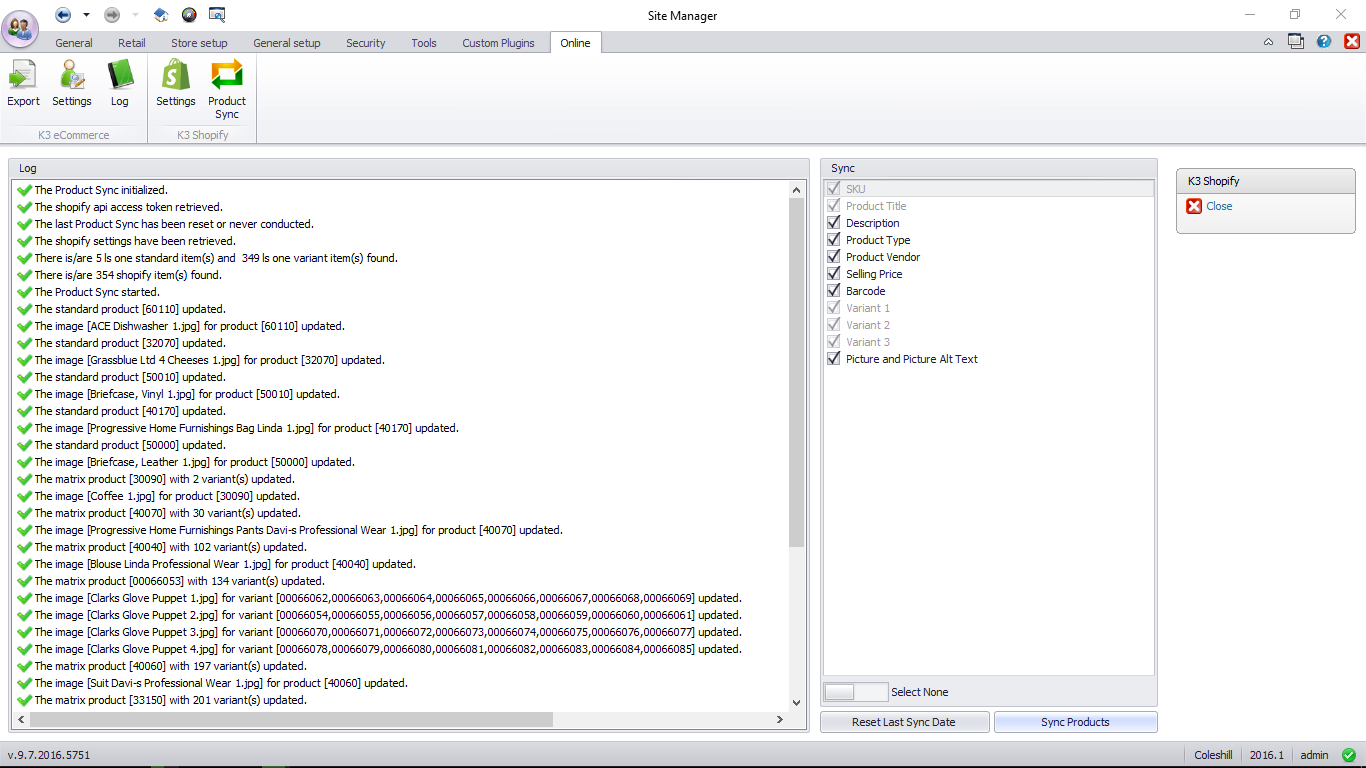The height and width of the screenshot is (768, 1366).
Task: Flip the Select None toggle switch
Action: pyautogui.click(x=855, y=692)
